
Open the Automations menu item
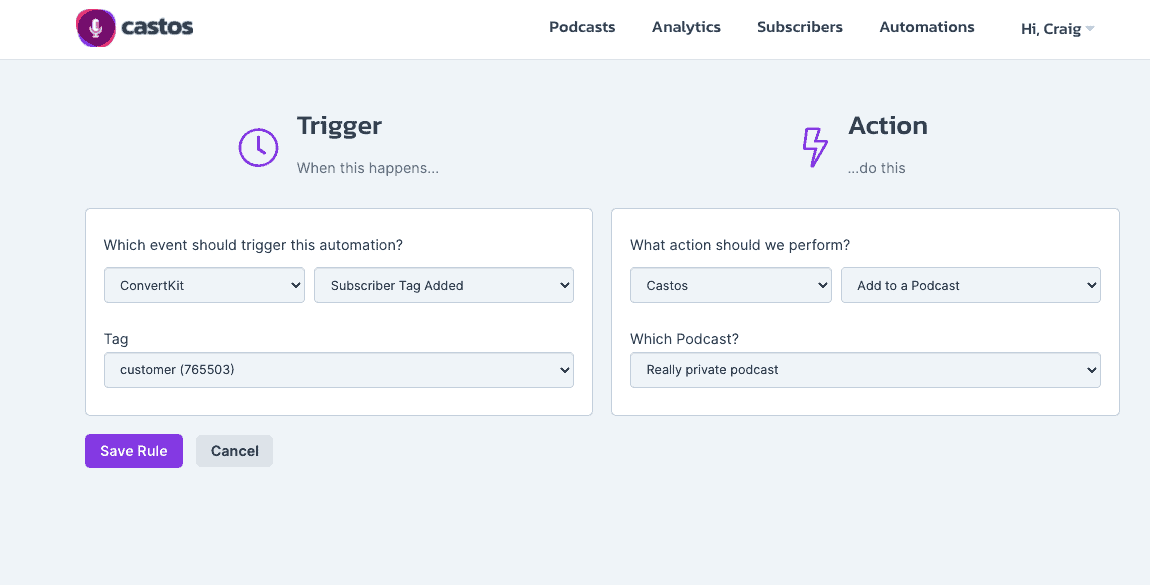click(927, 27)
